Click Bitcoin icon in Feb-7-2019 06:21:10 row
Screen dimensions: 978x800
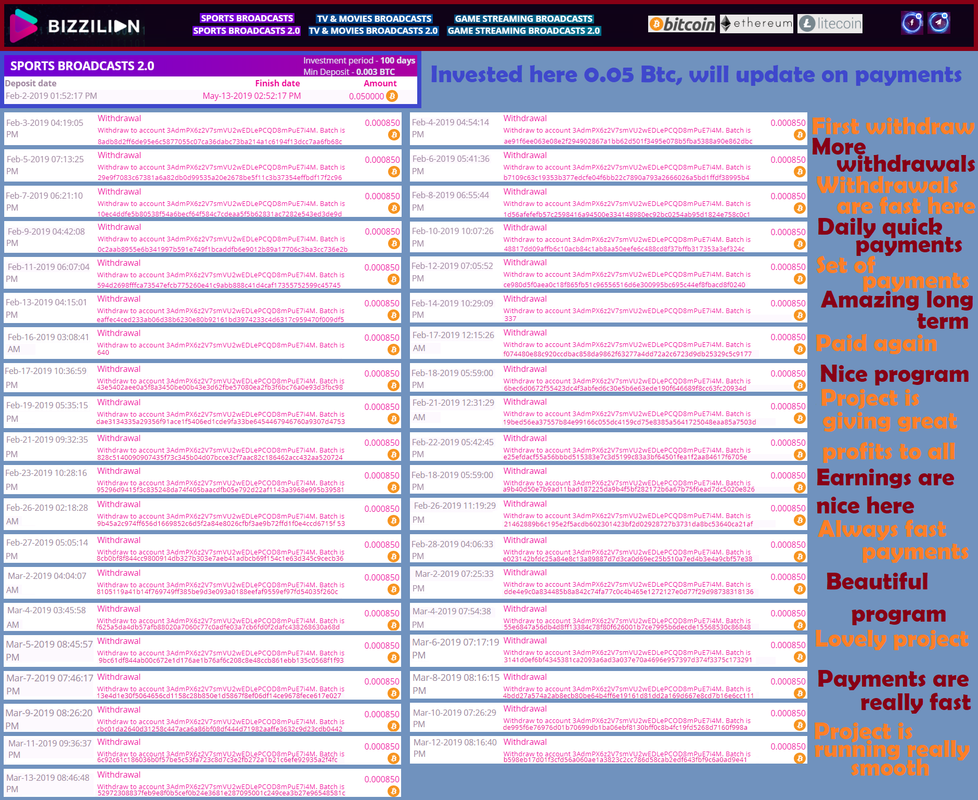click(394, 208)
